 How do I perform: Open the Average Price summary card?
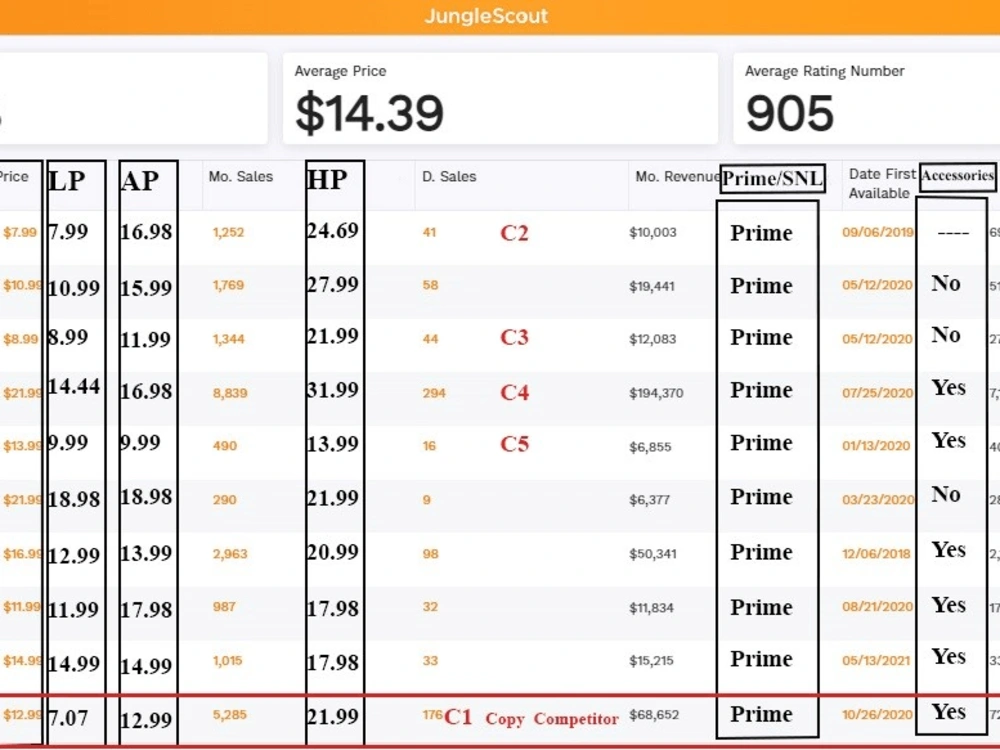coord(500,99)
